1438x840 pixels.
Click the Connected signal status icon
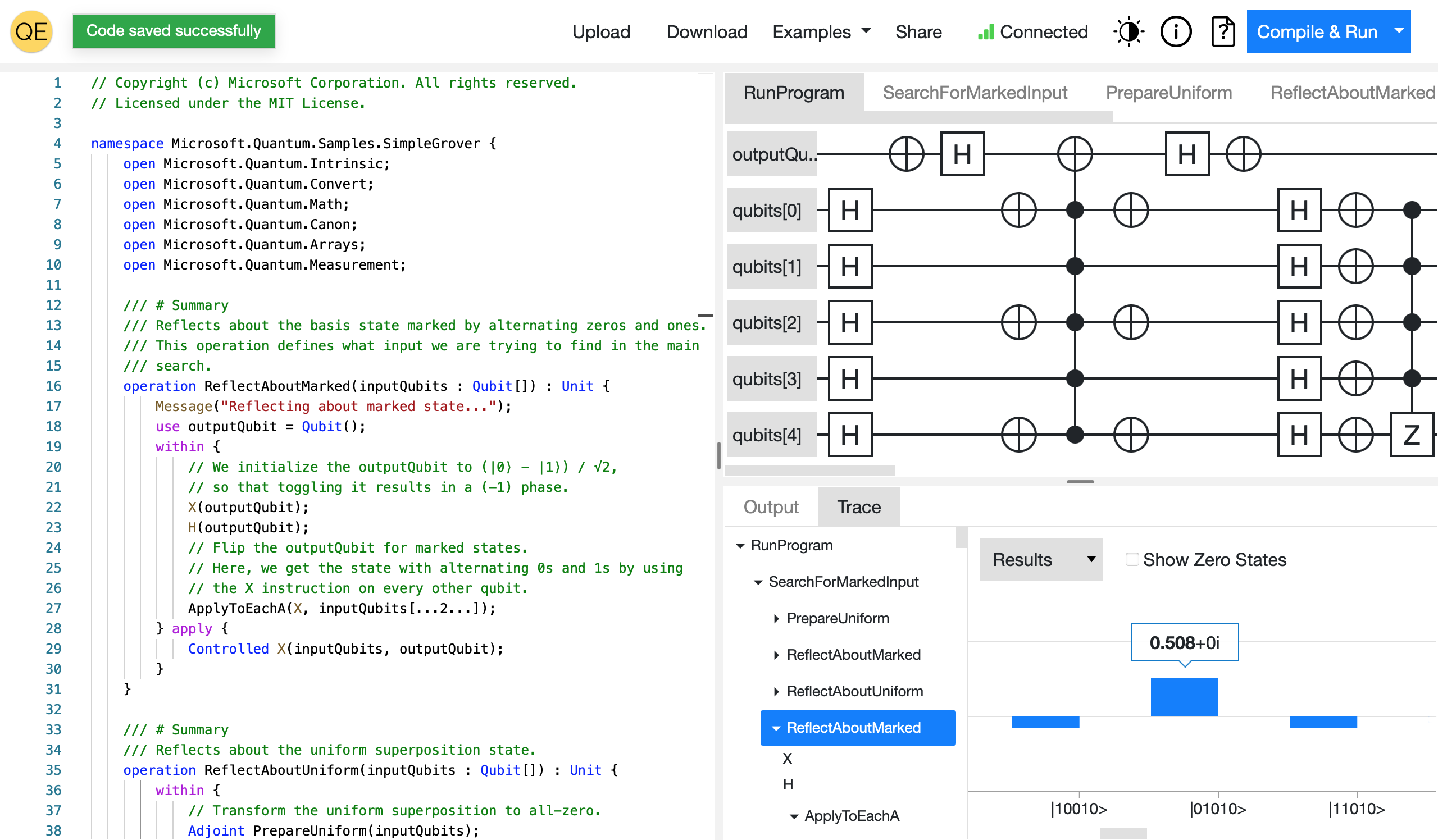(x=985, y=32)
